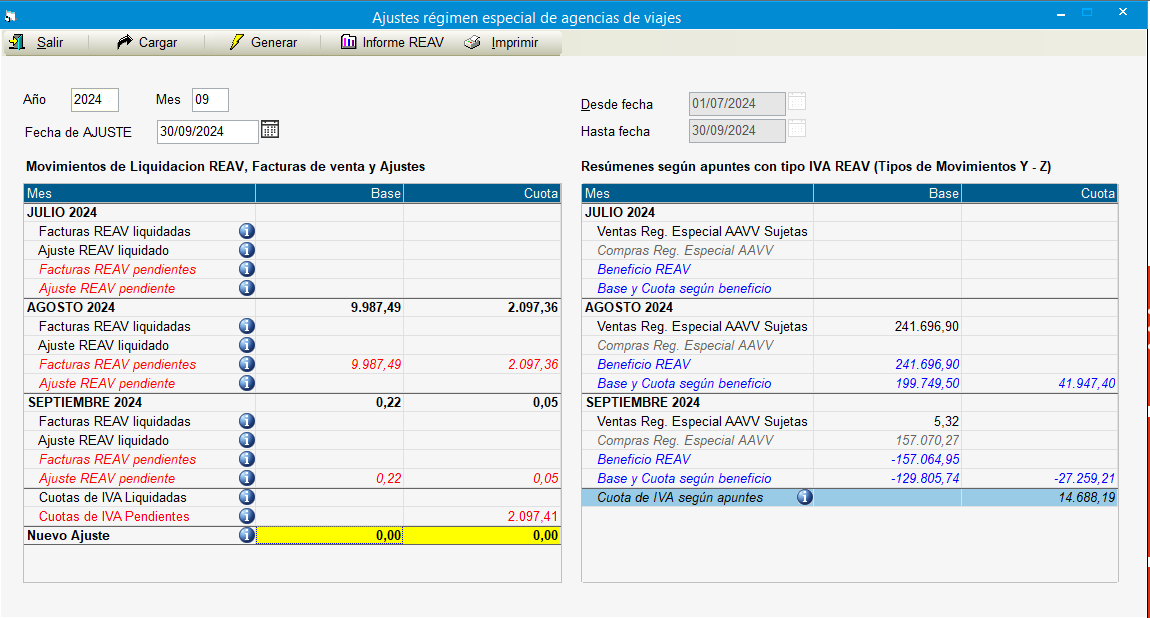Click info icon for Cuotas de IVA Liquidadas
1150x618 pixels.
[x=246, y=497]
